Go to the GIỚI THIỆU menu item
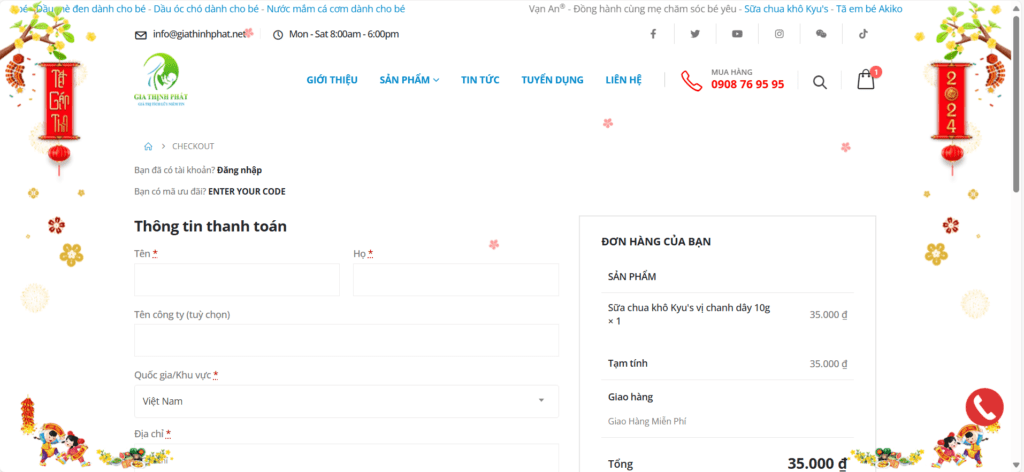This screenshot has height=472, width=1024. 332,80
